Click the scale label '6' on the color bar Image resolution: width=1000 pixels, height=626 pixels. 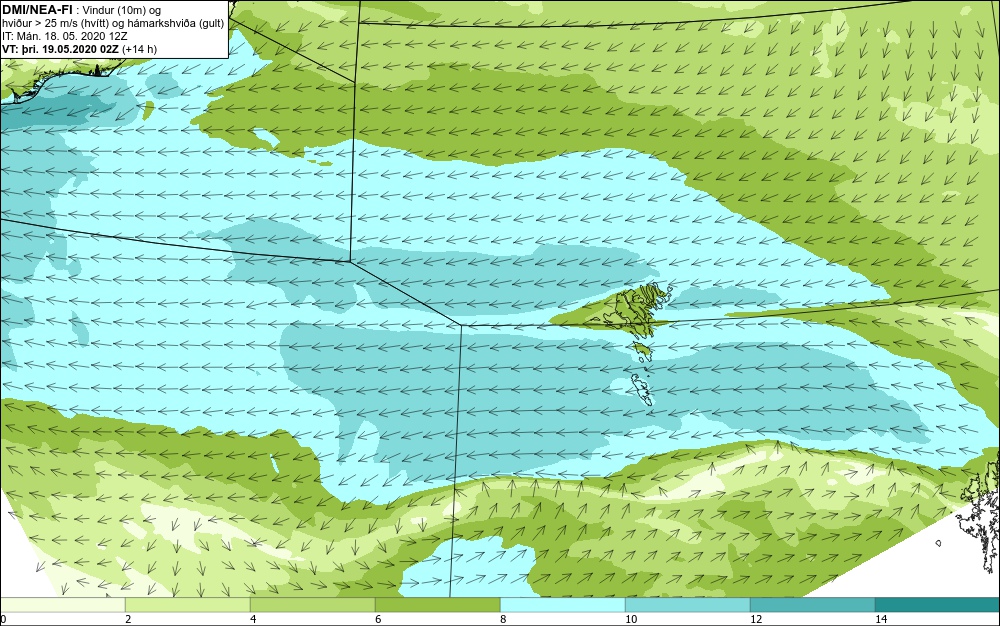pyautogui.click(x=378, y=619)
